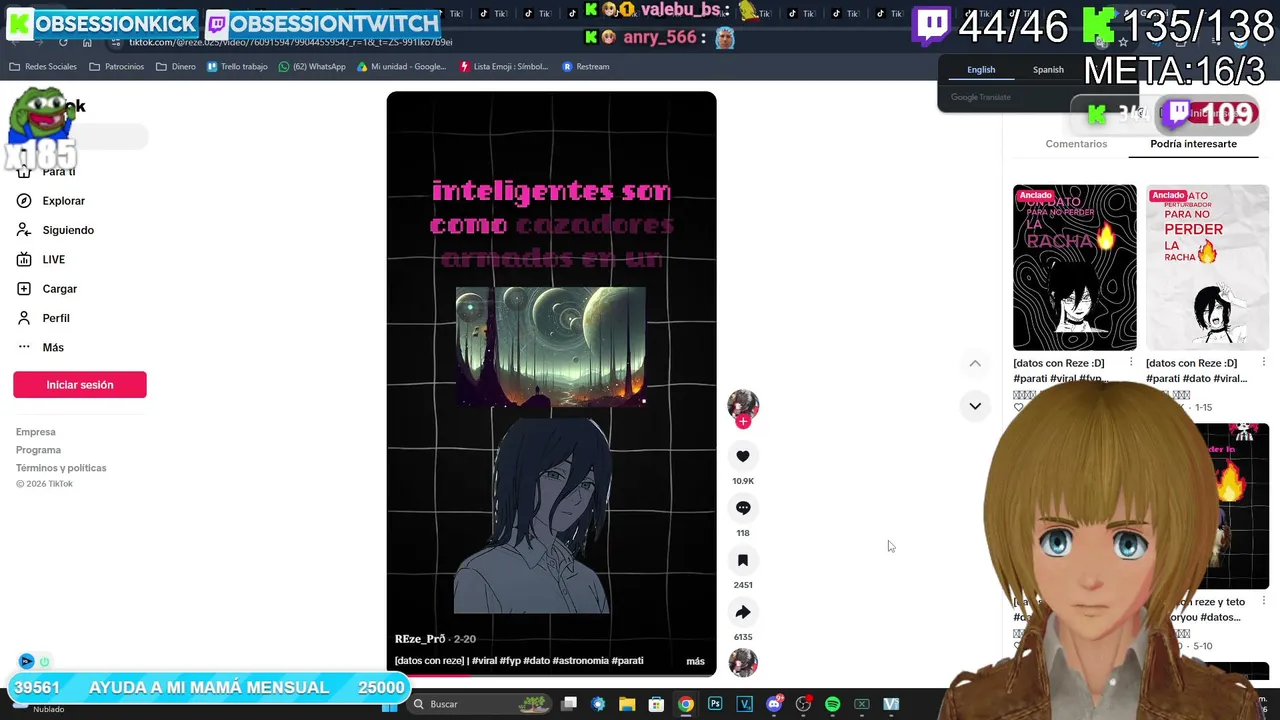Open the Más three-dots icon

(x=24, y=347)
